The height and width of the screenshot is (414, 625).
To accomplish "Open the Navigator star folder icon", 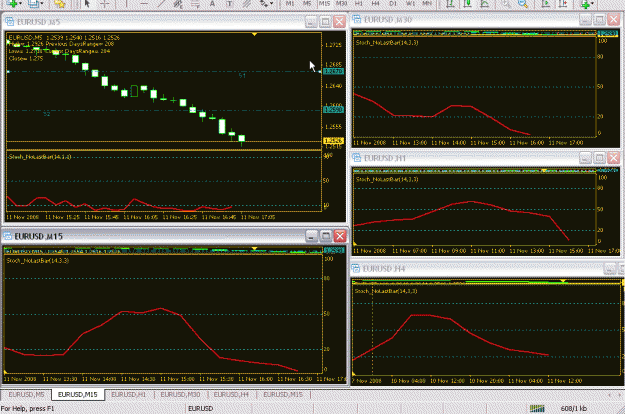I will click(60, 4).
